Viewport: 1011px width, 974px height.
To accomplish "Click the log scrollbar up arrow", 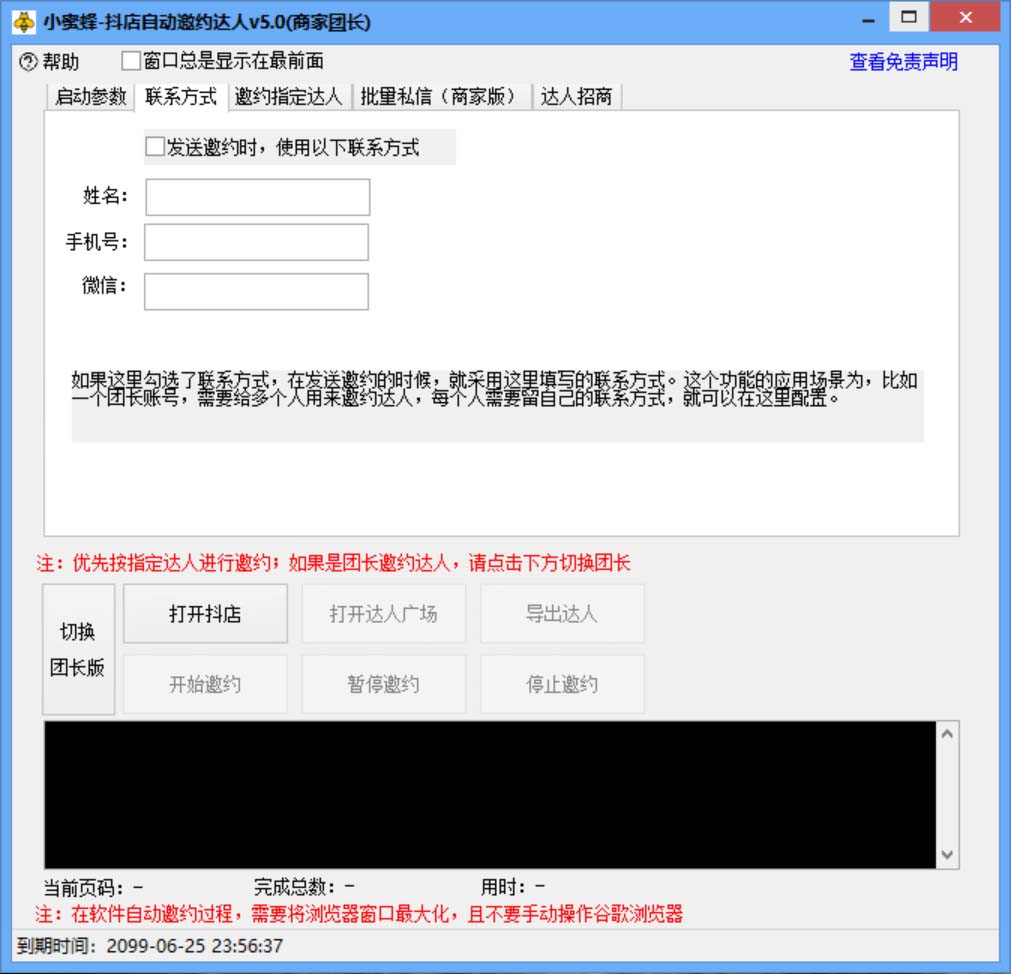I will click(947, 733).
